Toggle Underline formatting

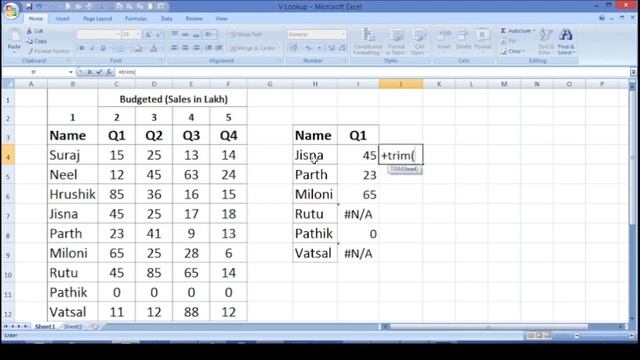click(103, 49)
